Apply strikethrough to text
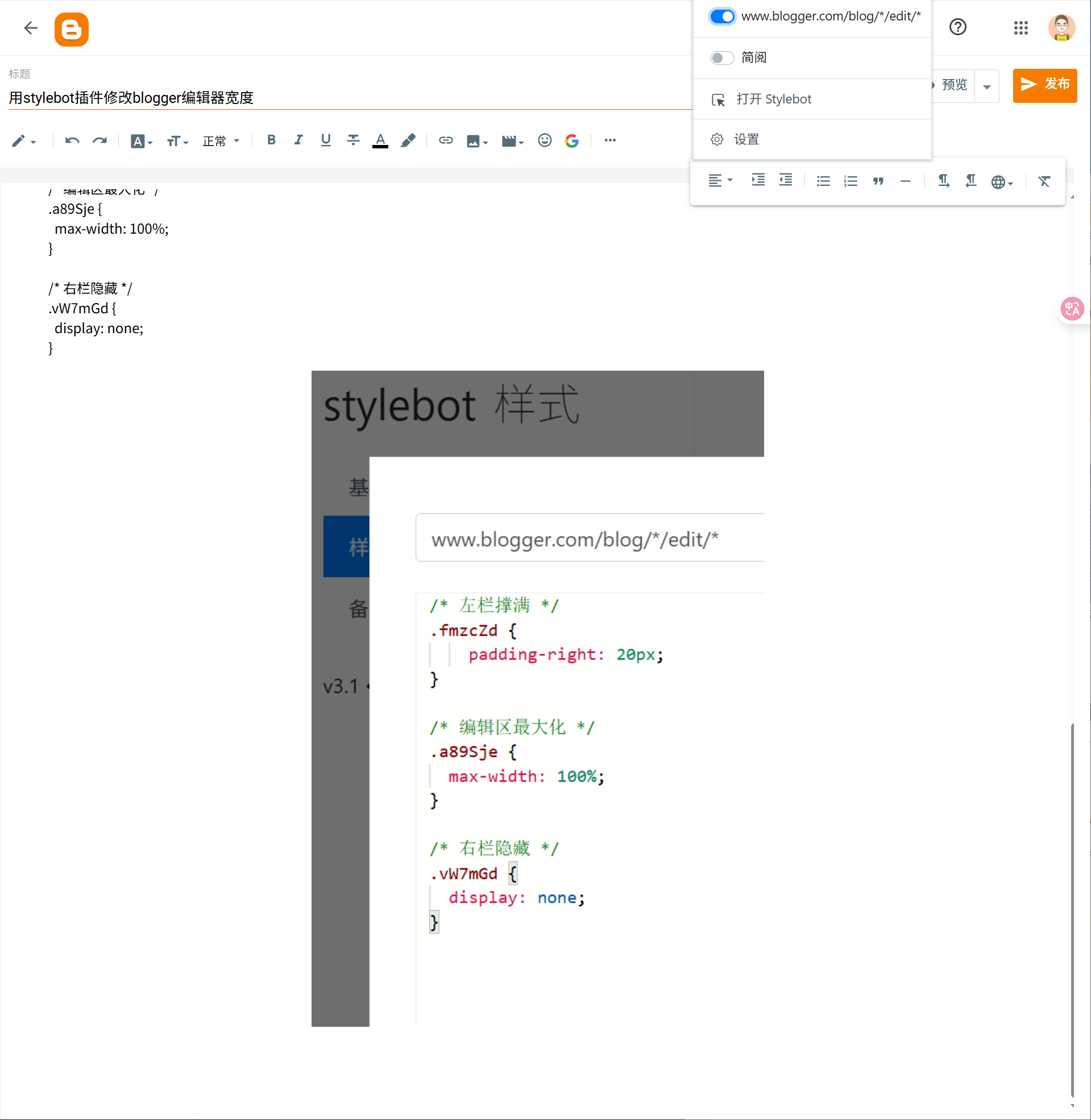The height and width of the screenshot is (1120, 1091). click(x=353, y=140)
